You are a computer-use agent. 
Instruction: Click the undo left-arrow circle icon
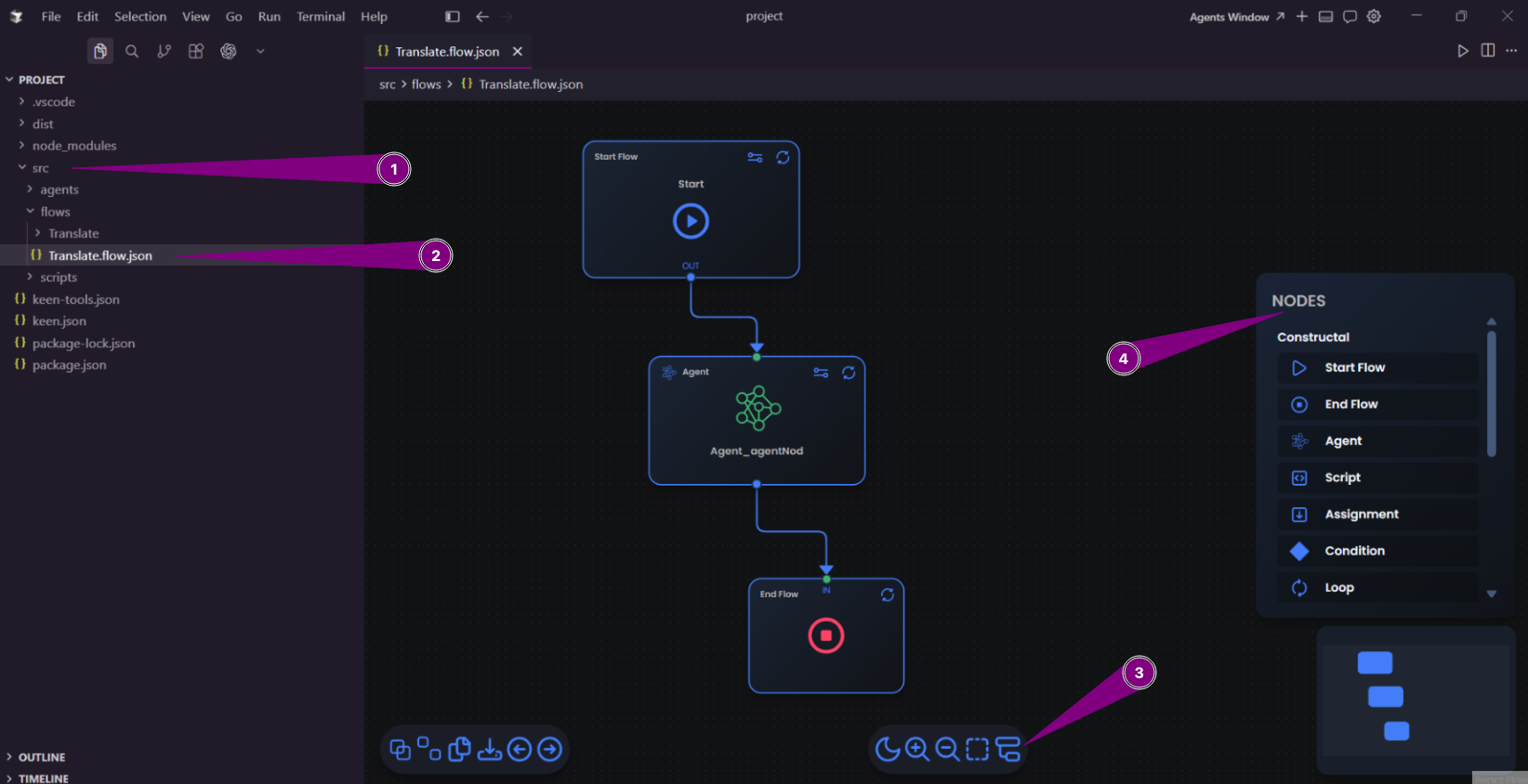point(520,749)
